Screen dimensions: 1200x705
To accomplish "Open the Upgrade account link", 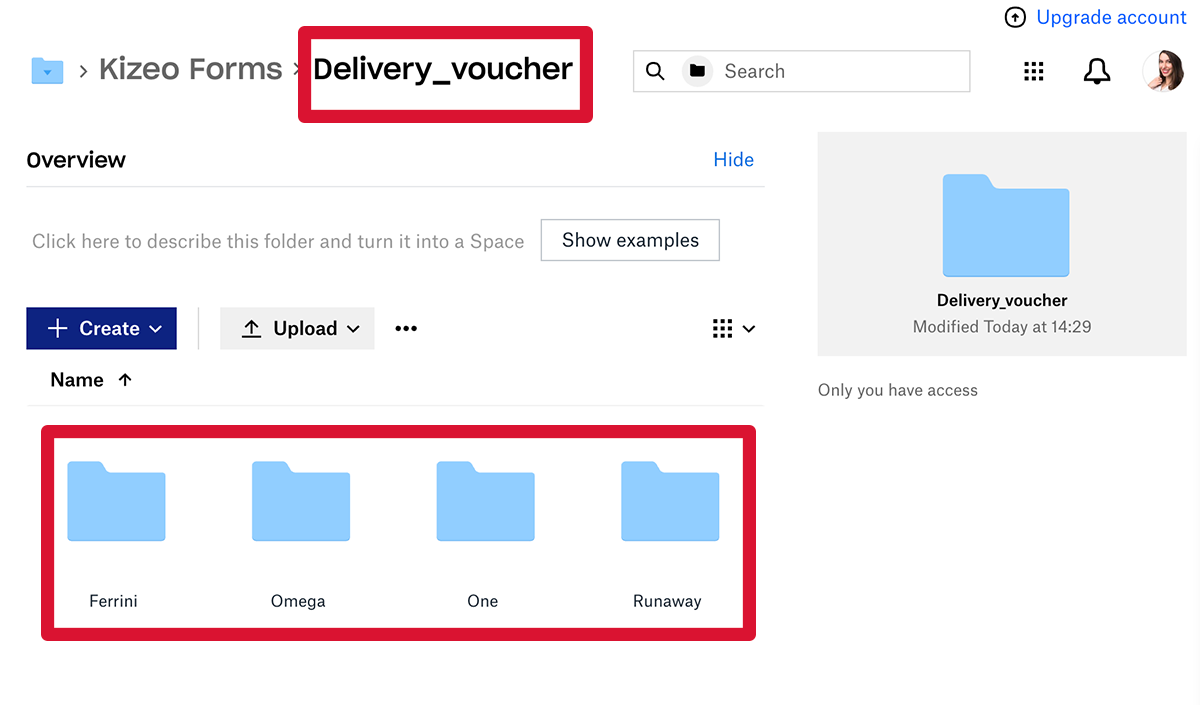I will 1111,17.
